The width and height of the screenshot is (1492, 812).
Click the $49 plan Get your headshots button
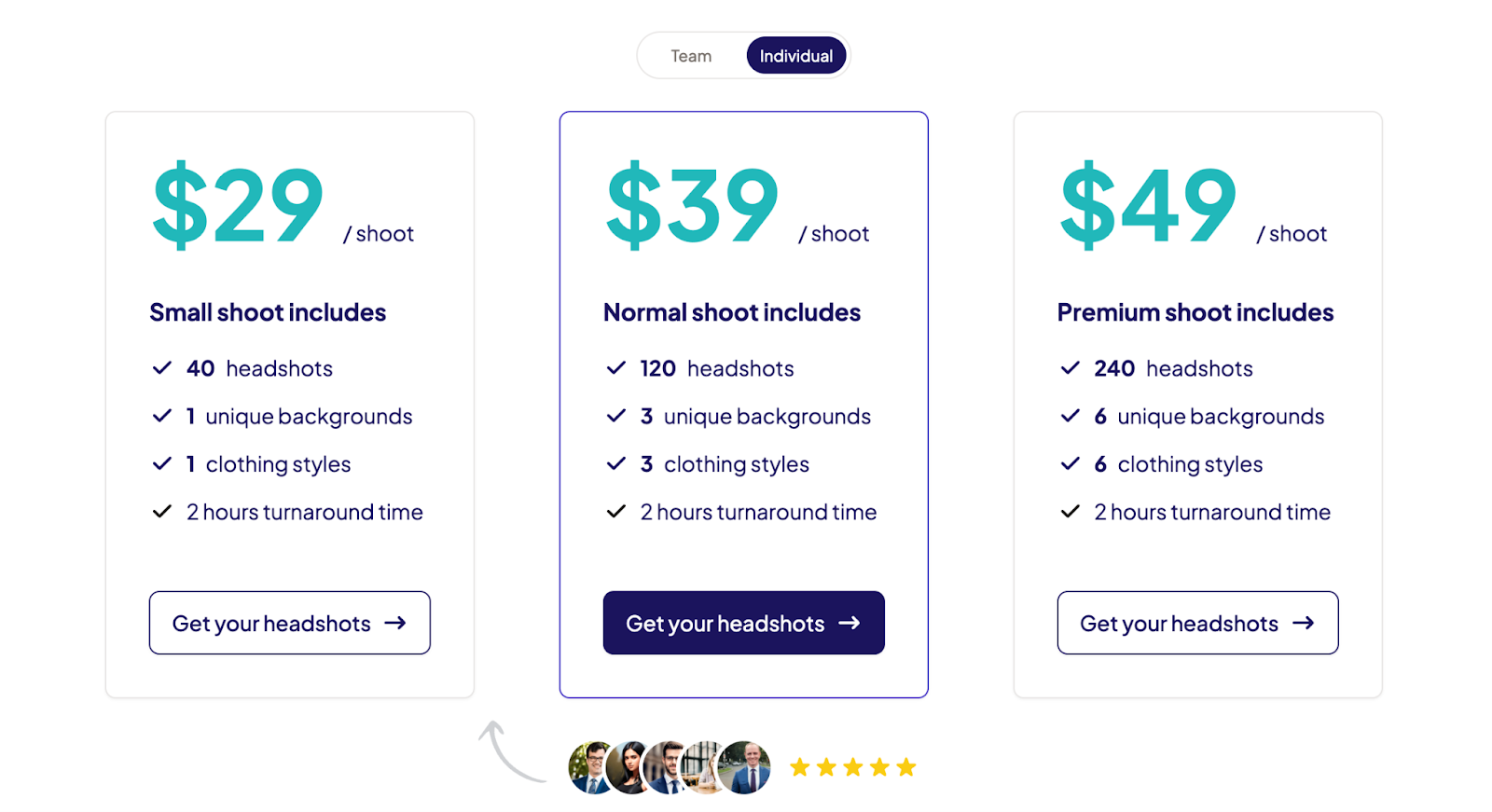[x=1197, y=623]
